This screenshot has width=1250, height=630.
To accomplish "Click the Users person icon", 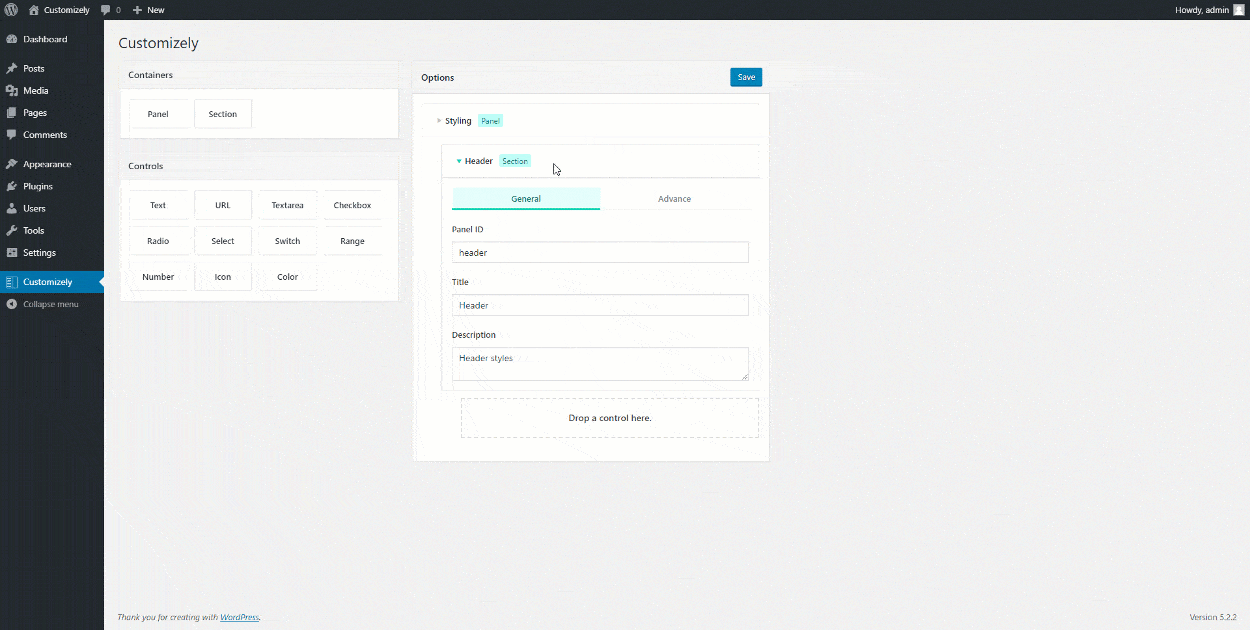I will [x=11, y=208].
